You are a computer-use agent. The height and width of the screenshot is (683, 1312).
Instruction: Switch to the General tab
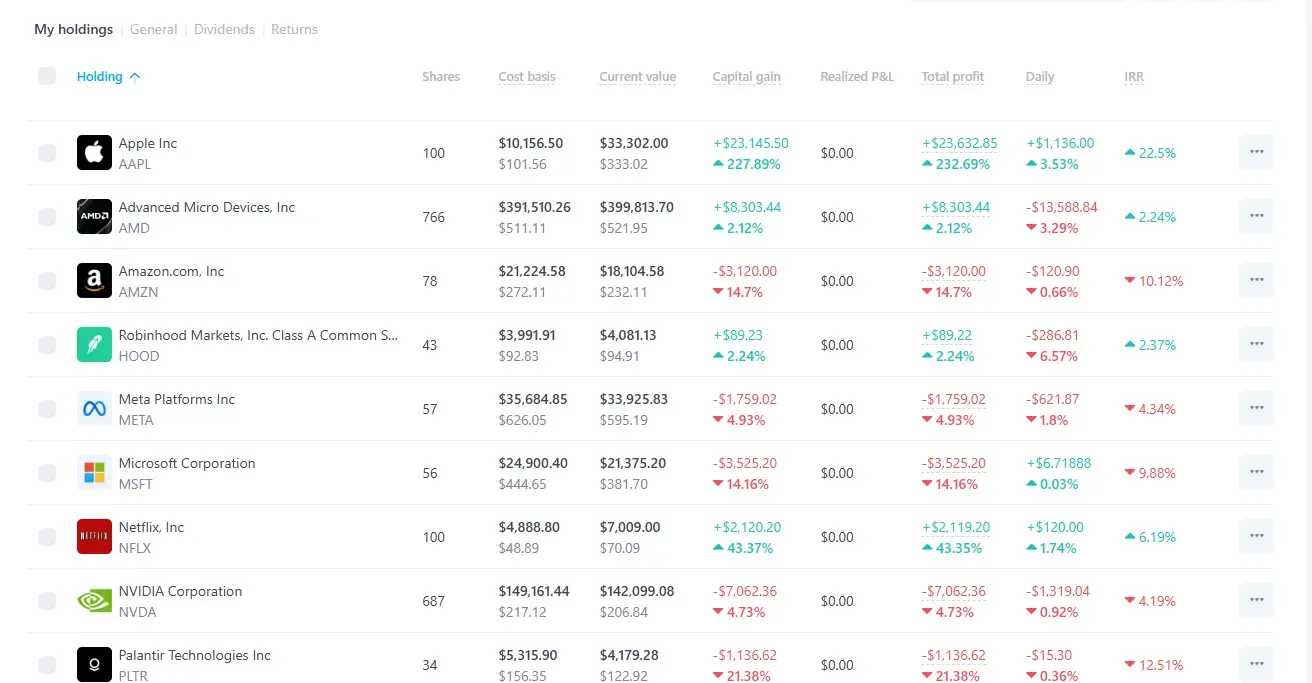point(154,30)
